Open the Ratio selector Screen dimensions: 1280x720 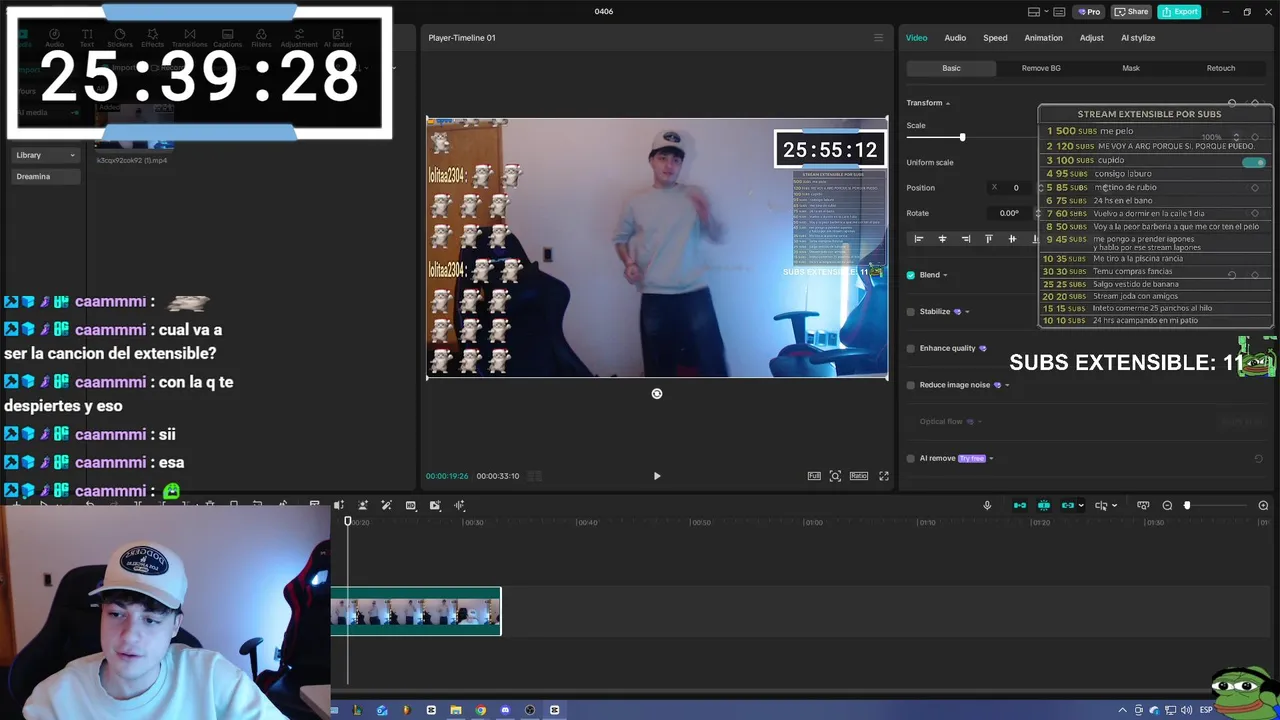pos(859,476)
